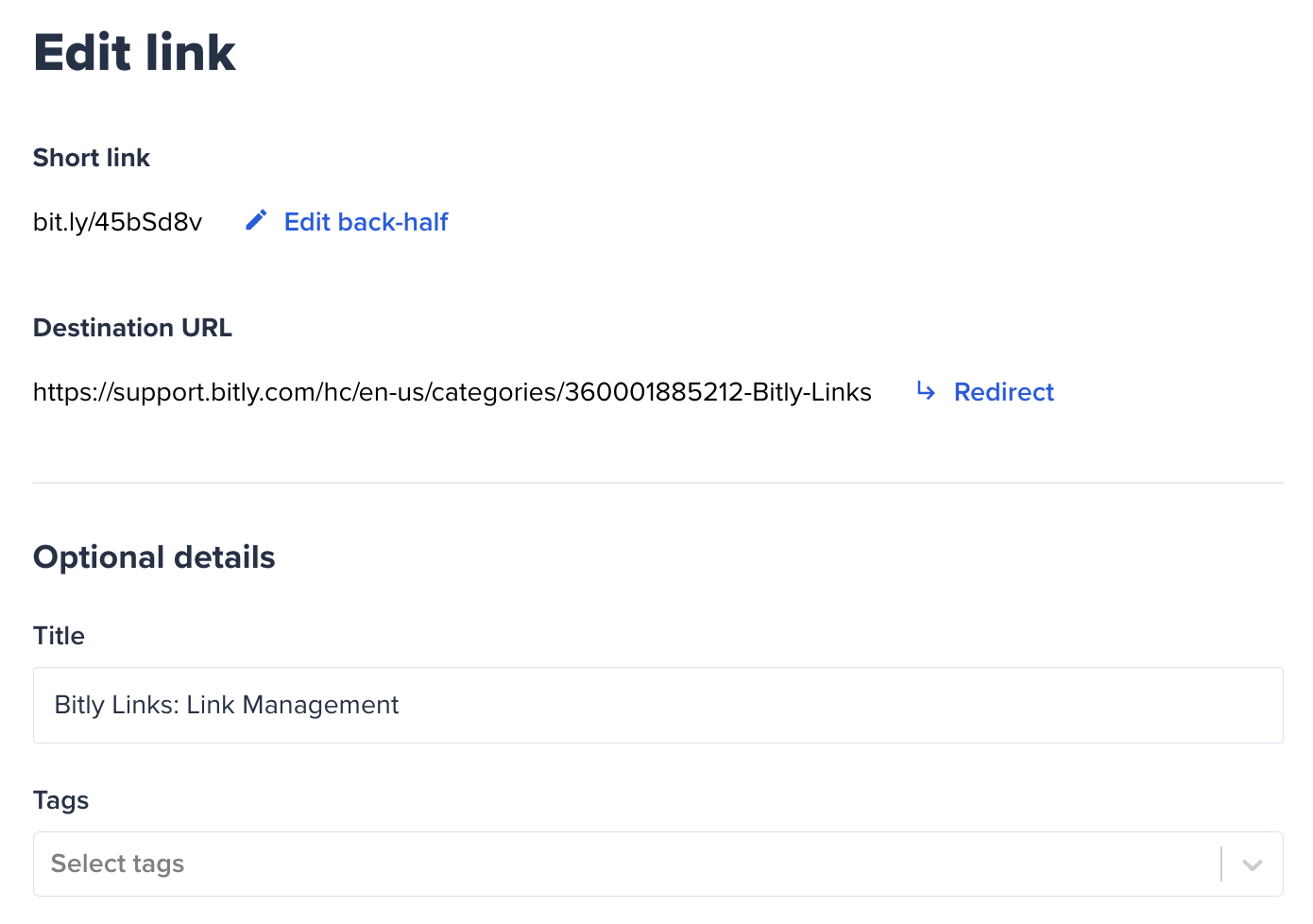Click the Edit link heading
The width and height of the screenshot is (1313, 924).
point(133,52)
